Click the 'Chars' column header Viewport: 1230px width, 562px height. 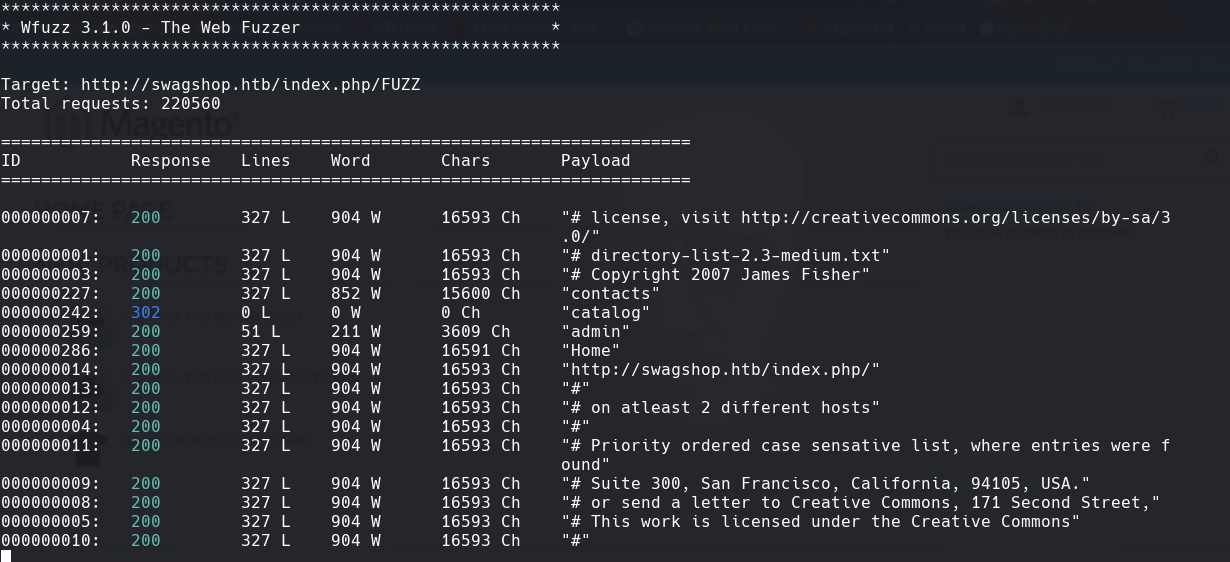[466, 160]
